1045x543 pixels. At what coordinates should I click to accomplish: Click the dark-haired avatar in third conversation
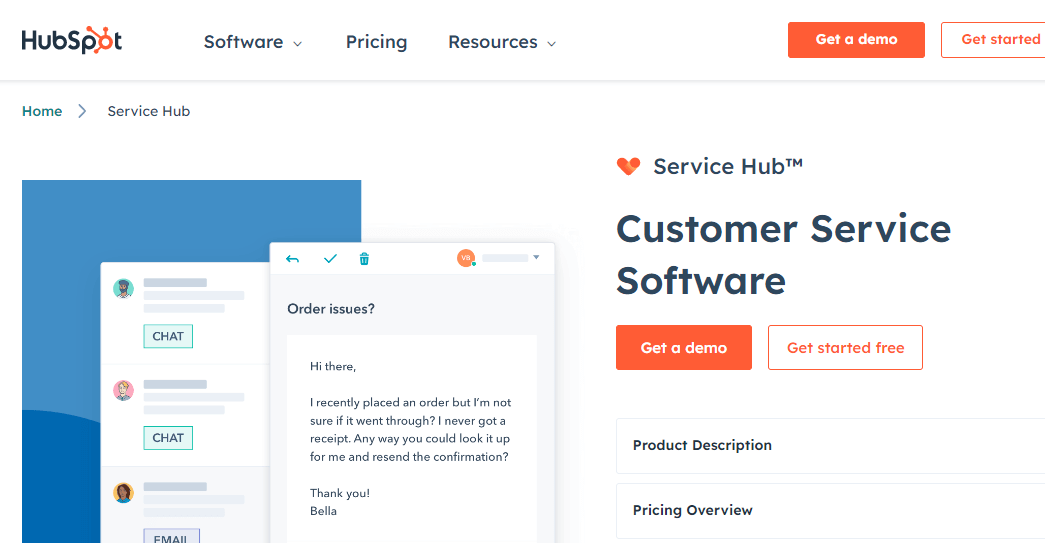click(x=123, y=492)
